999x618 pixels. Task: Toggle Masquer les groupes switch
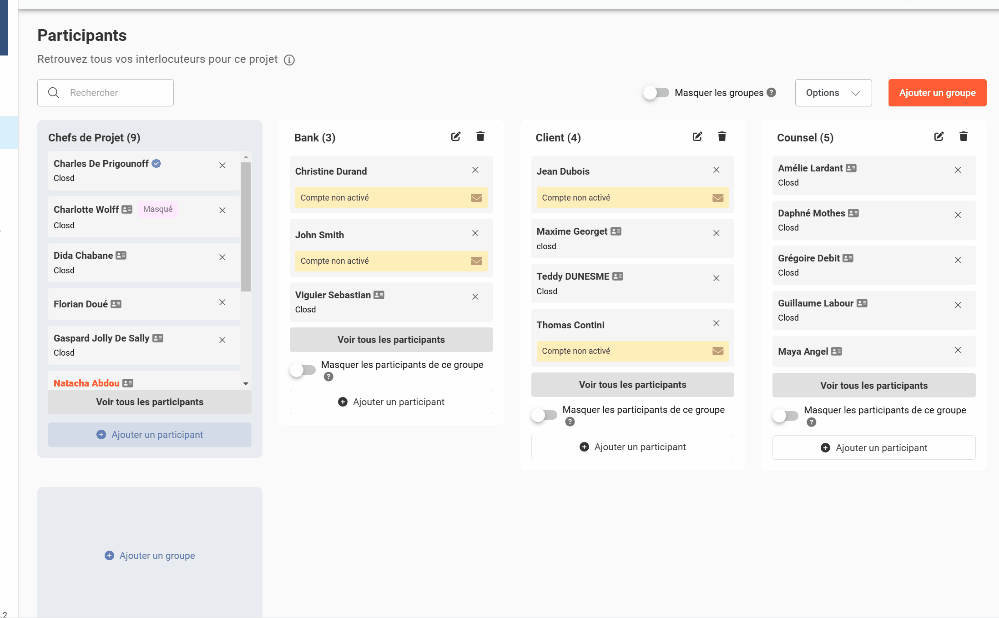(x=656, y=93)
